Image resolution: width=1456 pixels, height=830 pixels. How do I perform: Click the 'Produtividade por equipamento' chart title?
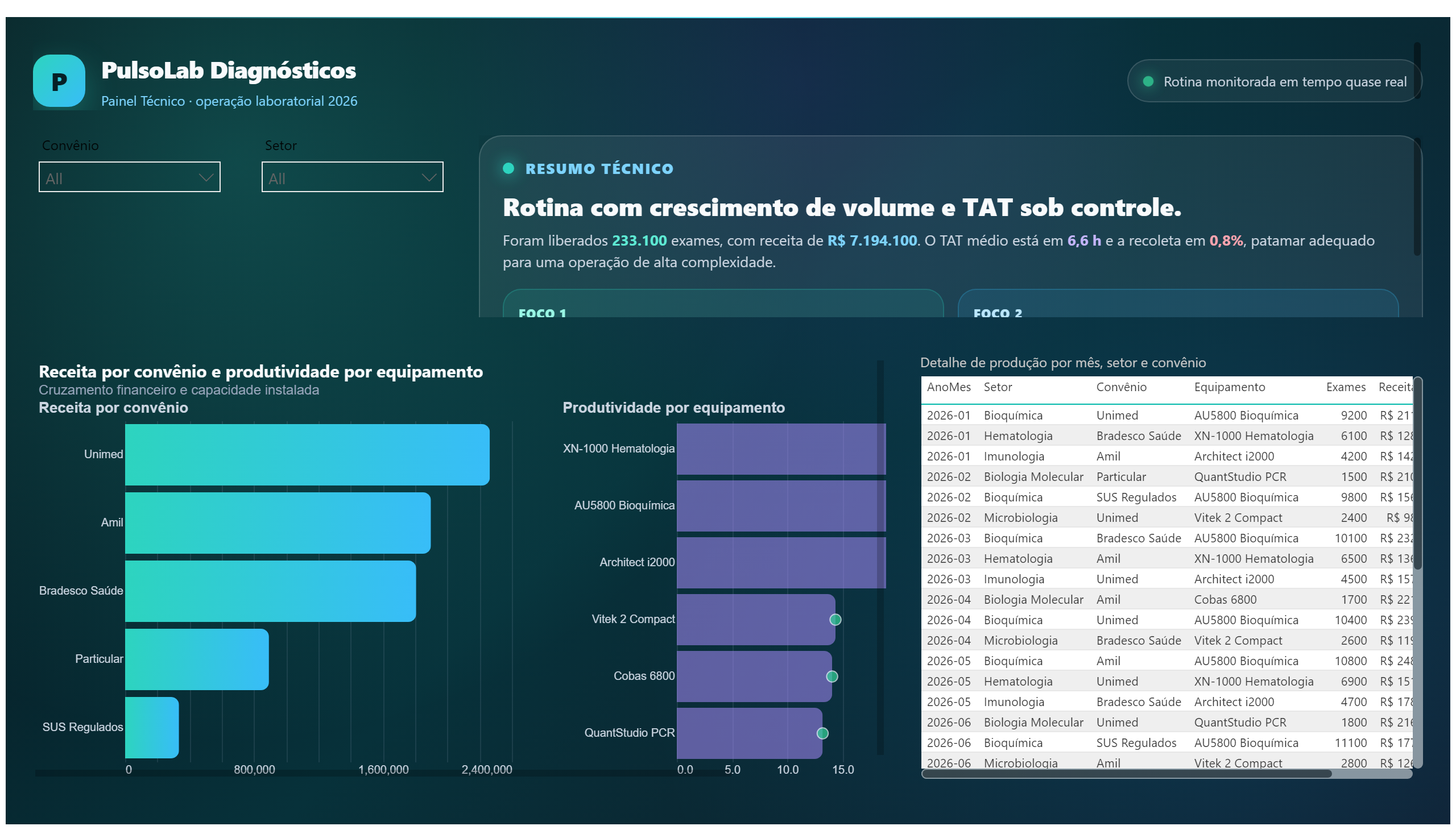pyautogui.click(x=673, y=408)
